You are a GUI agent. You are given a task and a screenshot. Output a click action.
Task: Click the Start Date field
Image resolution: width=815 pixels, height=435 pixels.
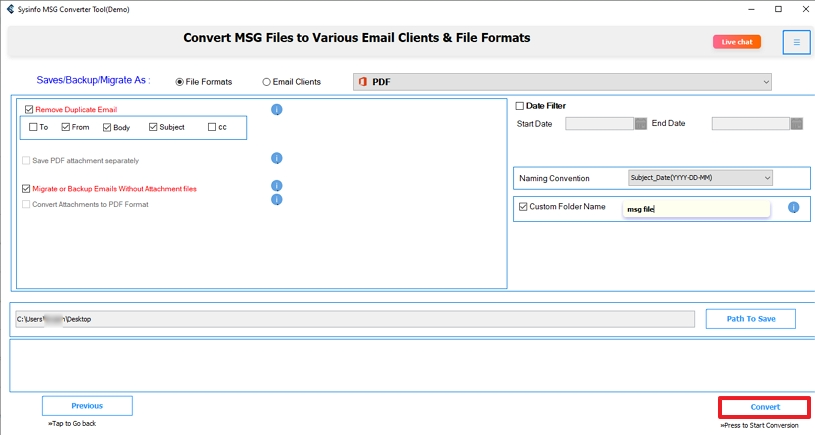coord(599,124)
